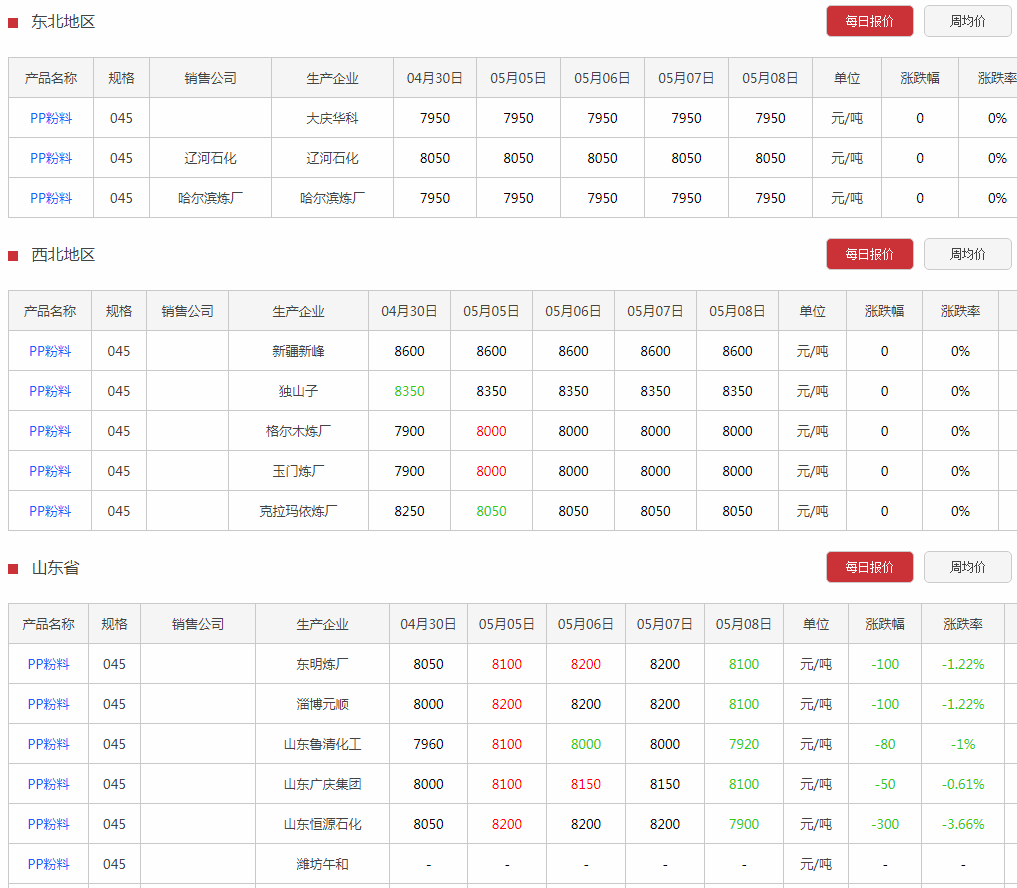Open PP粉料 link in 玉门炼厂 row

(x=50, y=472)
